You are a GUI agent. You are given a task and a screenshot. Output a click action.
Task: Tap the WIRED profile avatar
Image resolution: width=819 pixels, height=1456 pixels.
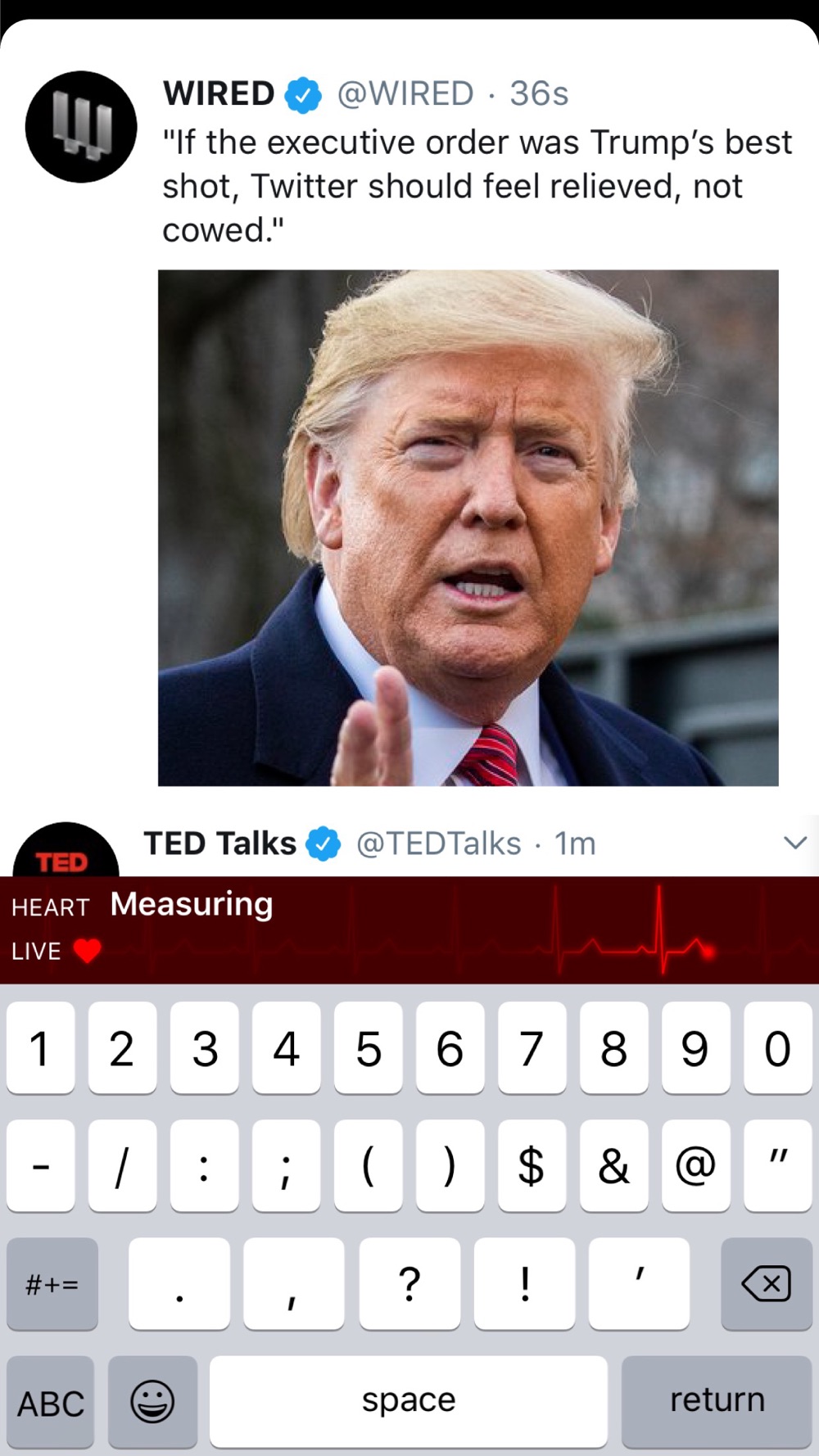click(81, 127)
